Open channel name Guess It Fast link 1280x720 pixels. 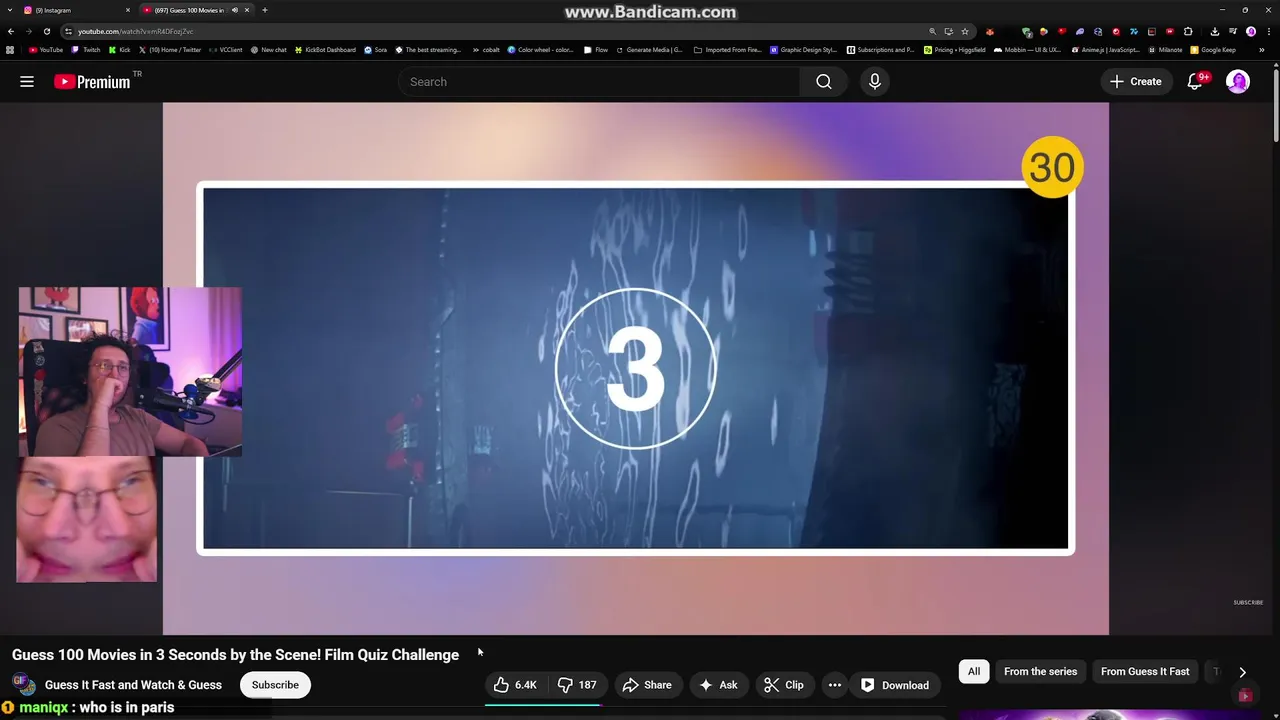tap(133, 685)
